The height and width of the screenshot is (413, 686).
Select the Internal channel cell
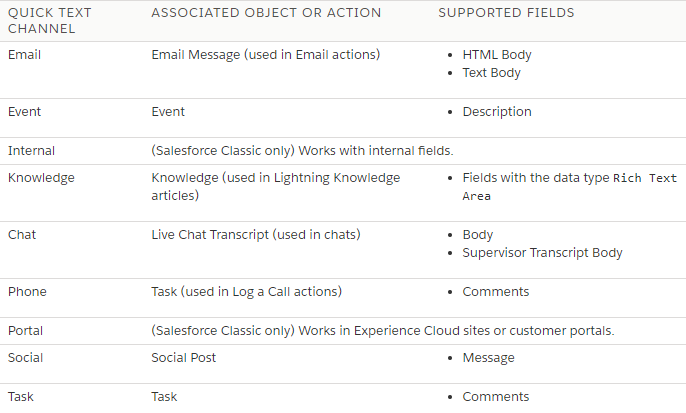tap(32, 150)
